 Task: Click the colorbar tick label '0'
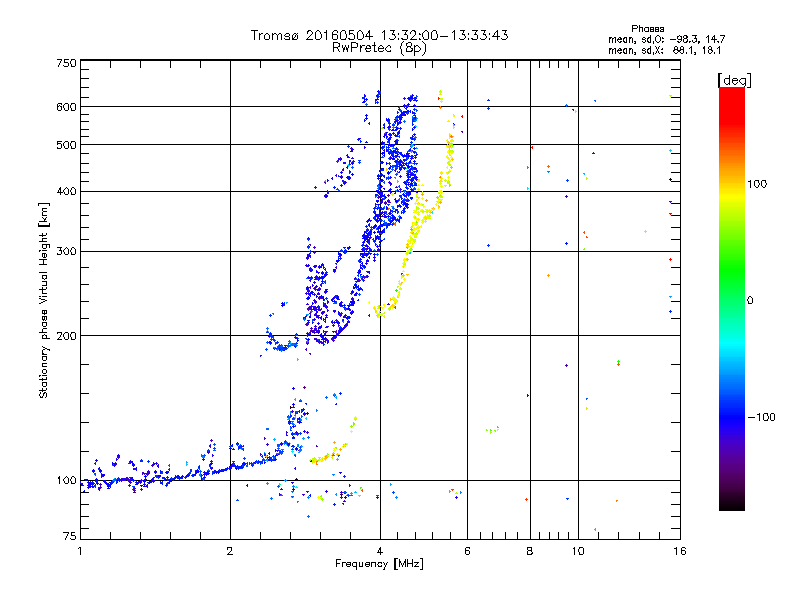pyautogui.click(x=750, y=301)
